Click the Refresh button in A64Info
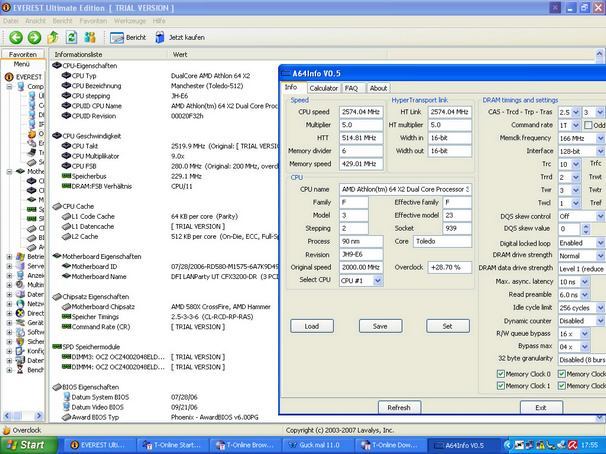606x454 pixels. (398, 407)
